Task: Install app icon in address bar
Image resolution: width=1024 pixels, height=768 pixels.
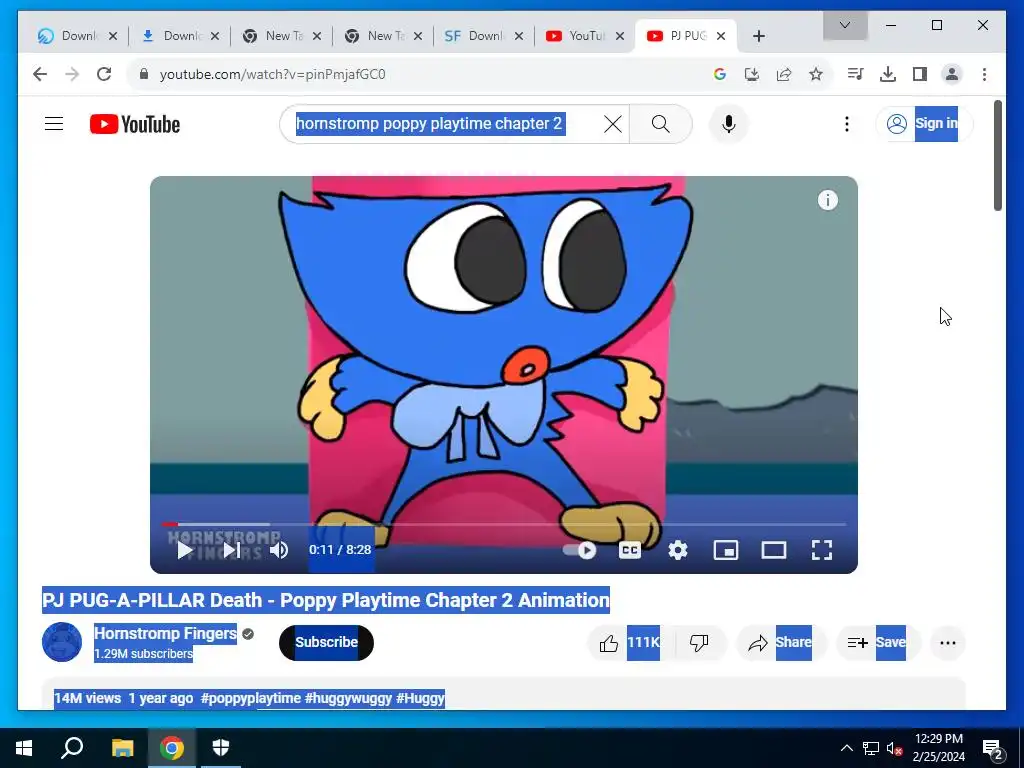Action: [752, 74]
